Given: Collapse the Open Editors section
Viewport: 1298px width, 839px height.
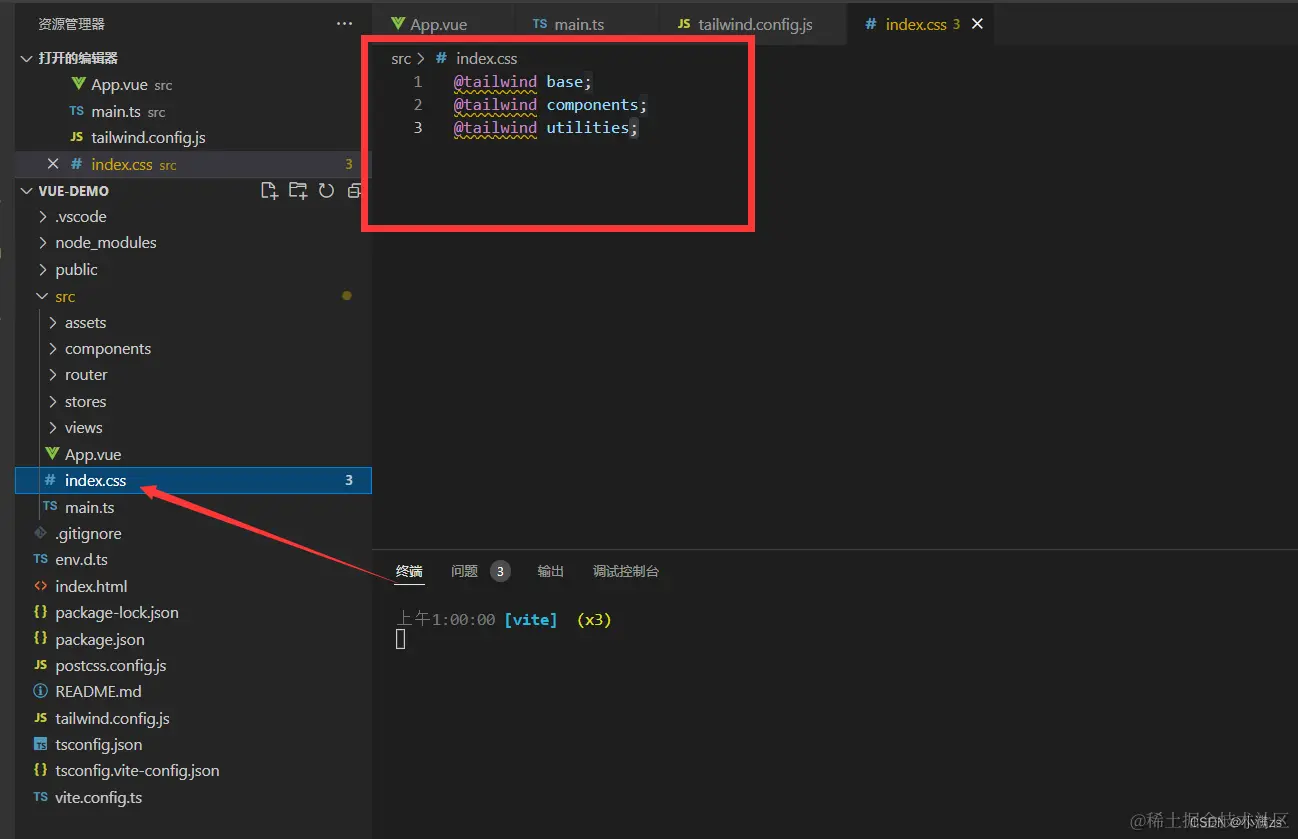Looking at the screenshot, I should tap(26, 58).
